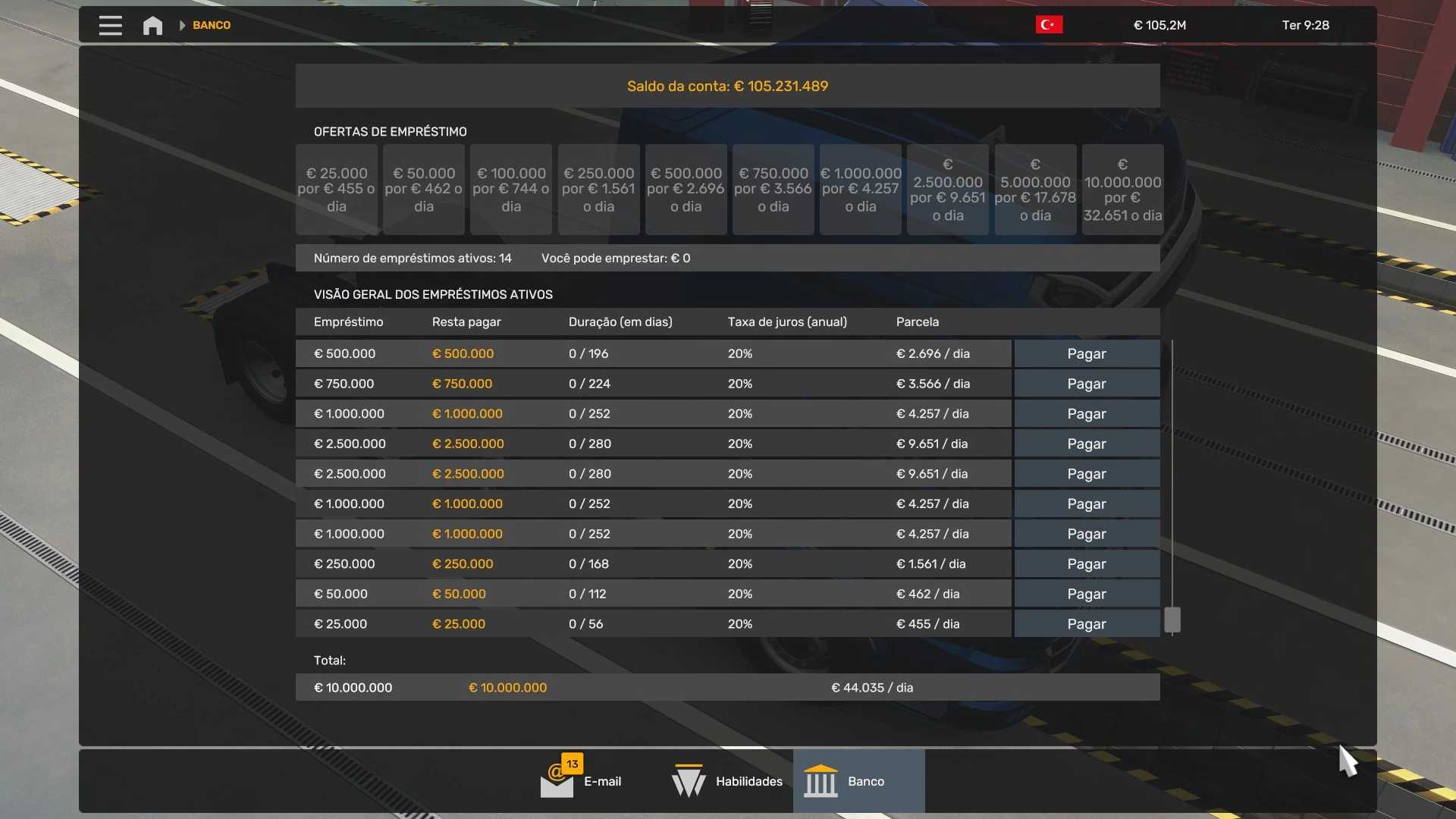Click the BANCO breadcrumb label
Viewport: 1456px width, 819px height.
point(212,25)
